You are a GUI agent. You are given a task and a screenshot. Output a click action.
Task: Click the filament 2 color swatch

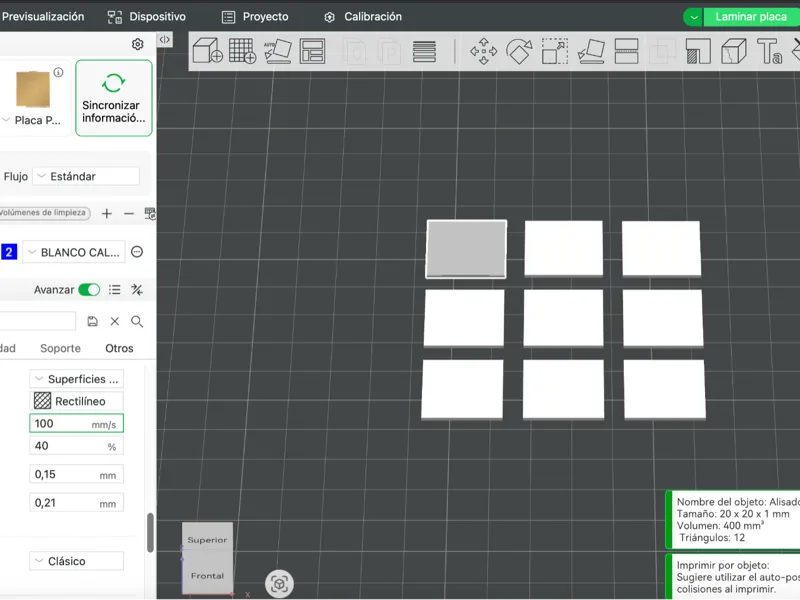pos(9,252)
